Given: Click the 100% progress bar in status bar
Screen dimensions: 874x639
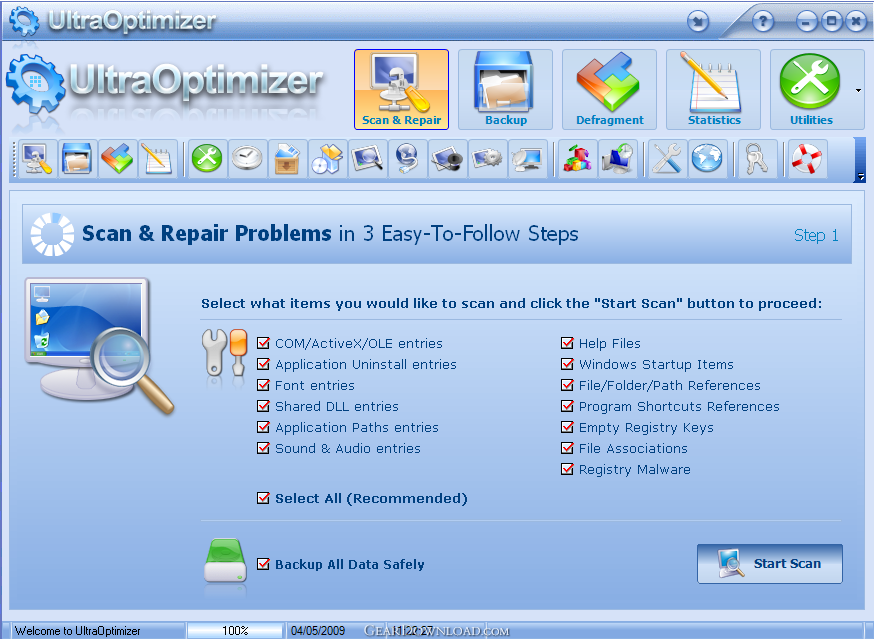Looking at the screenshot, I should coord(235,631).
